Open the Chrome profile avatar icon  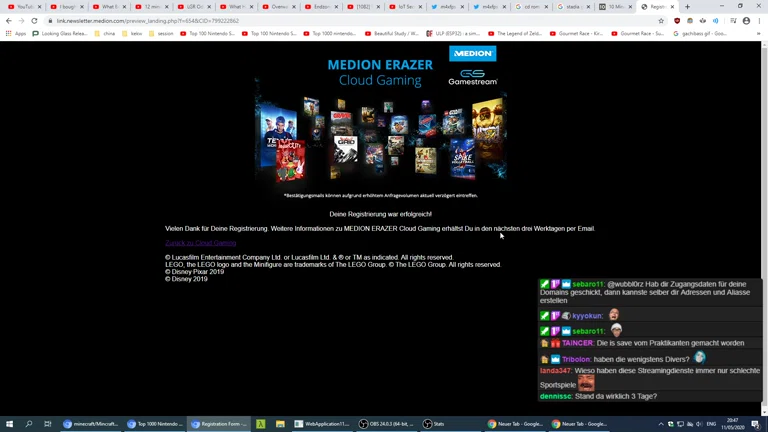(x=746, y=21)
